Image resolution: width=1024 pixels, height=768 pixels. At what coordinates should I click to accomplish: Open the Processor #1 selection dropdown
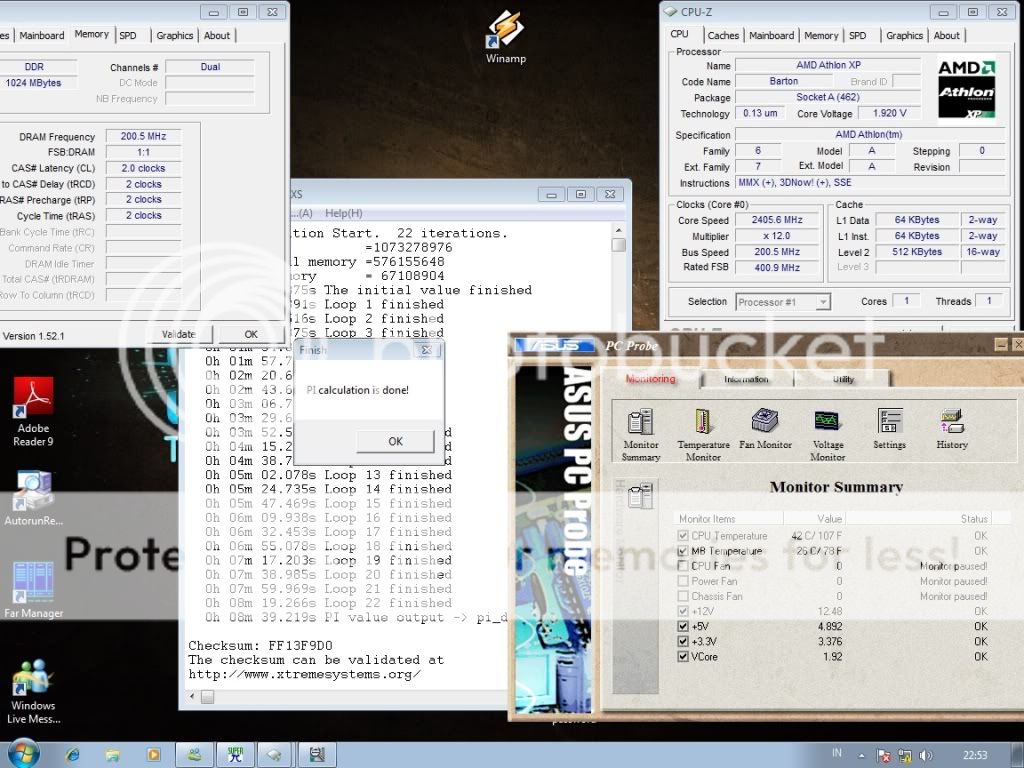tap(783, 302)
